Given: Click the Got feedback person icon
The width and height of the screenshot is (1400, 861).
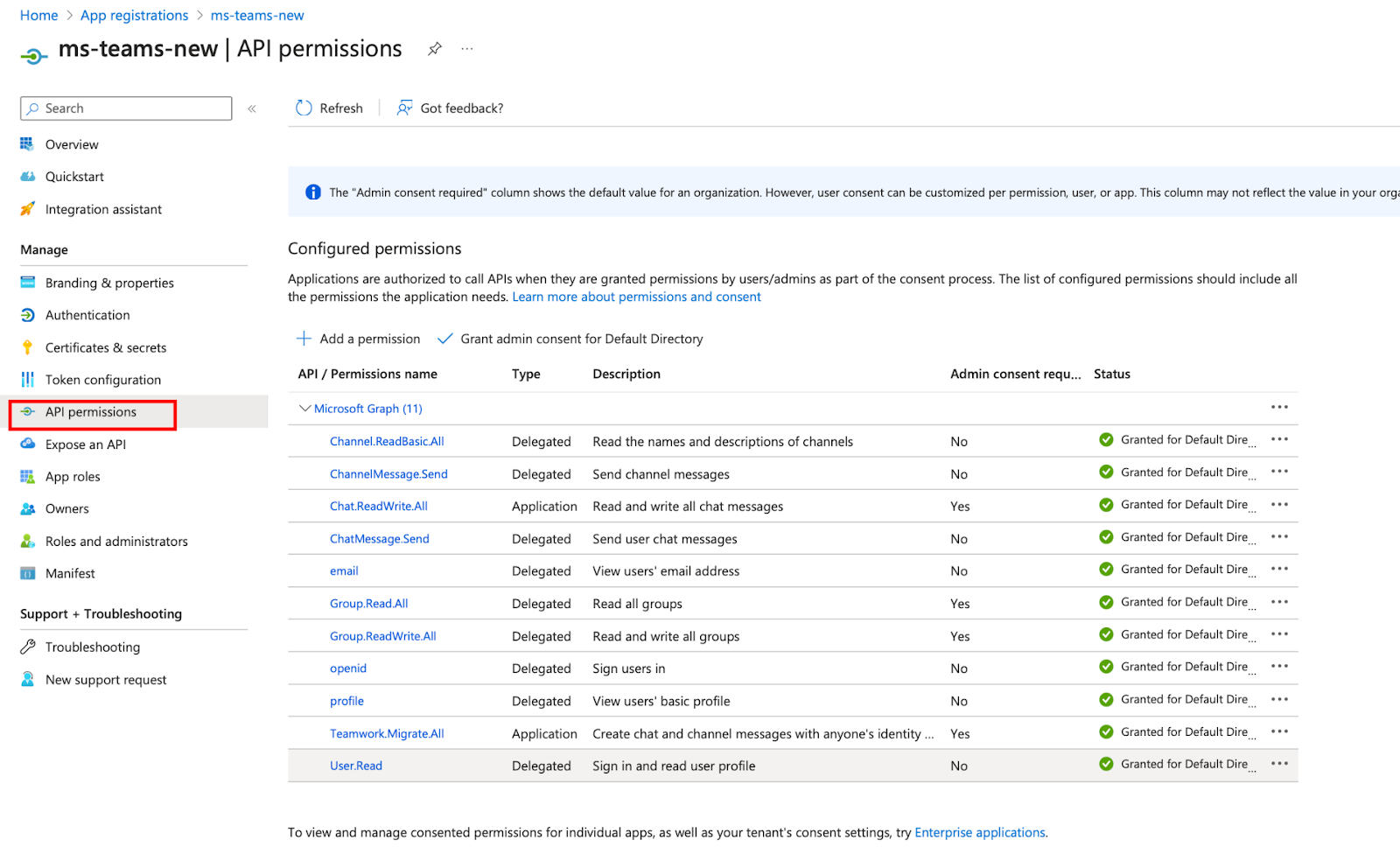Looking at the screenshot, I should [404, 108].
